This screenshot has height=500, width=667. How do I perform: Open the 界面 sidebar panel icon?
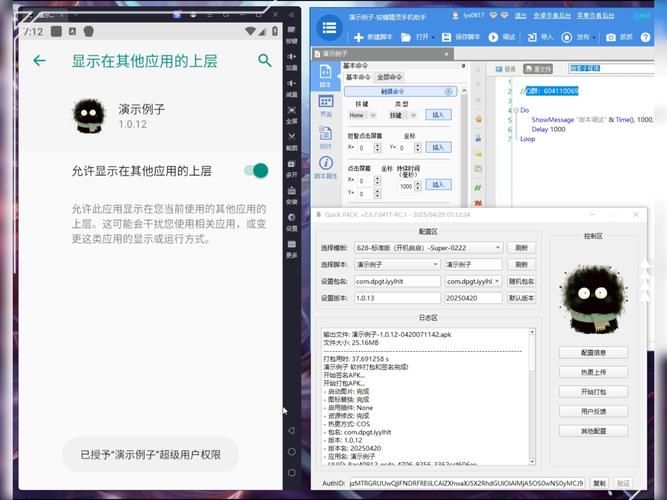(x=326, y=103)
